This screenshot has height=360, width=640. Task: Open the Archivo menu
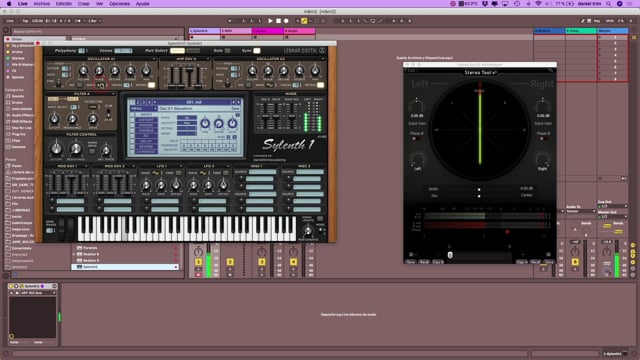tap(42, 4)
